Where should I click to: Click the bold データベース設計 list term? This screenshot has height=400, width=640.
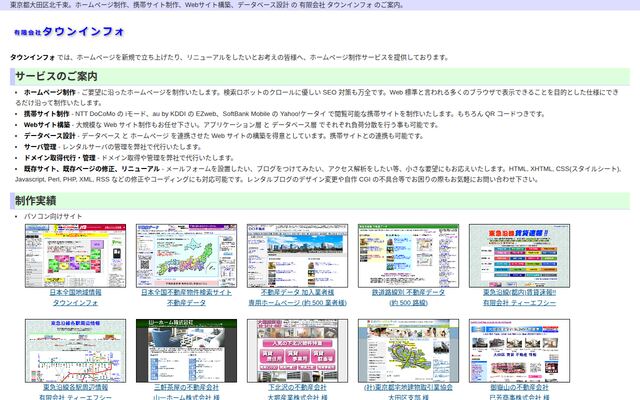49,136
